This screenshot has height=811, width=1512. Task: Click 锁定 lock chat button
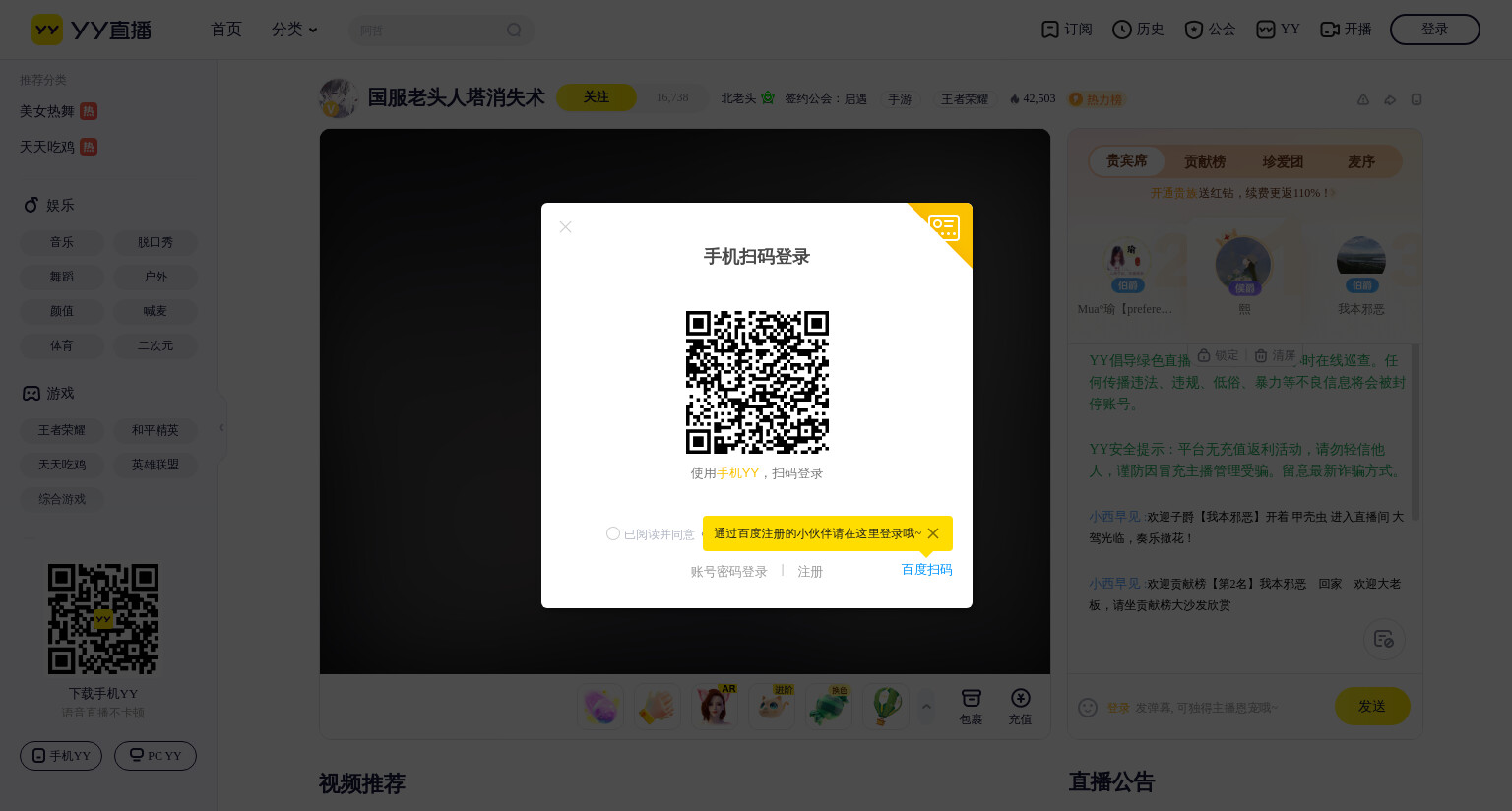coord(1219,355)
